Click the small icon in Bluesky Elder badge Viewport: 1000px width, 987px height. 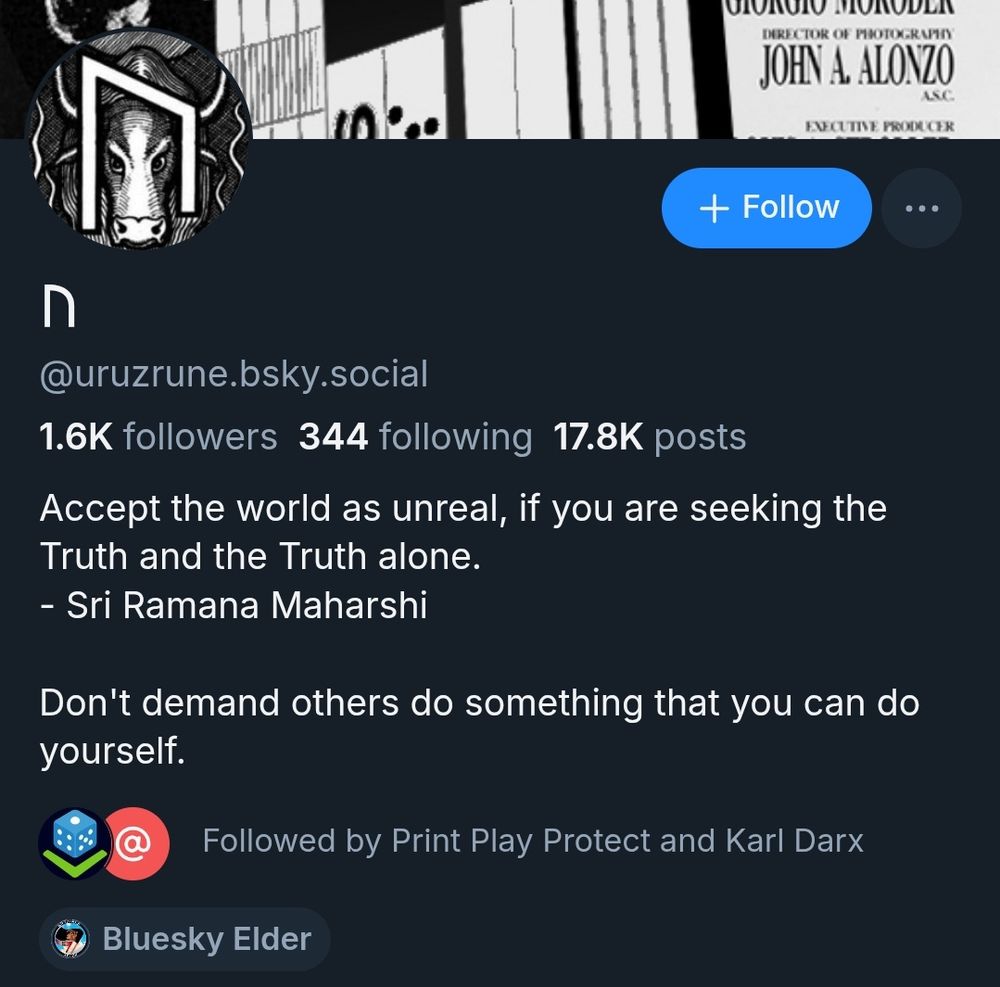70,939
